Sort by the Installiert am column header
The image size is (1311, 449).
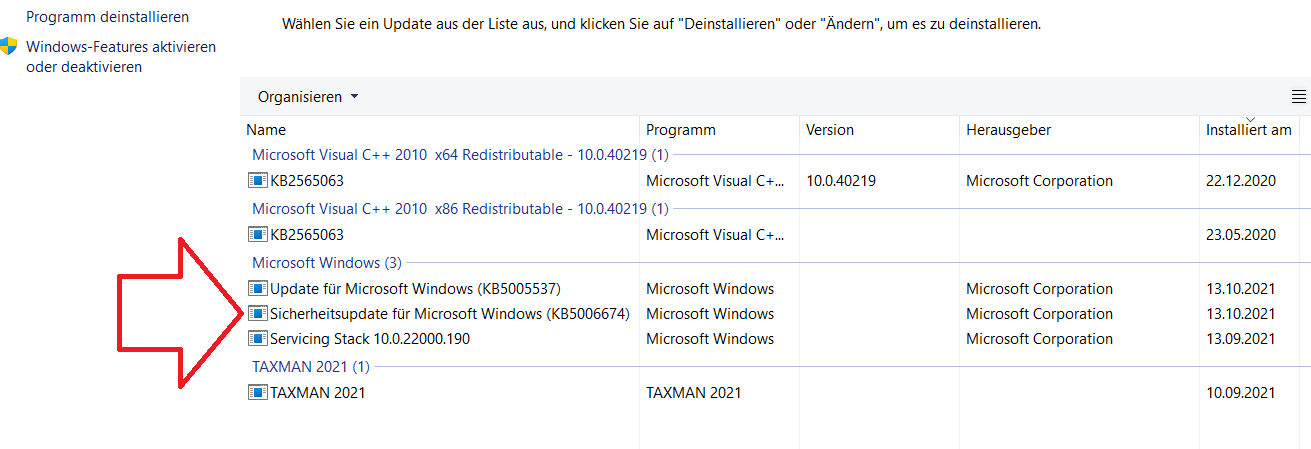pyautogui.click(x=1249, y=130)
